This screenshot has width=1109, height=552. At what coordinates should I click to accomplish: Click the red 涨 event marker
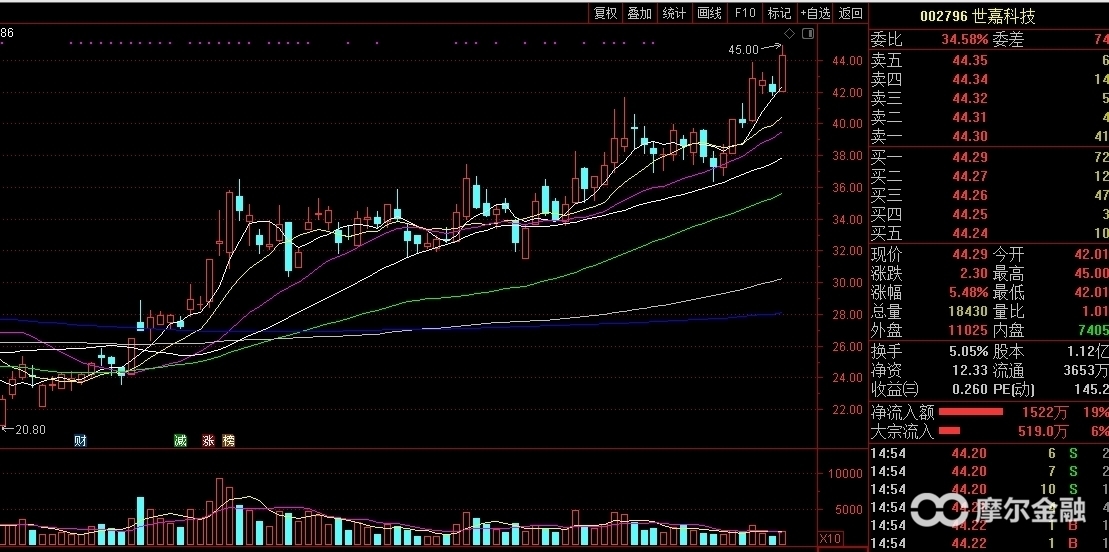pos(209,440)
